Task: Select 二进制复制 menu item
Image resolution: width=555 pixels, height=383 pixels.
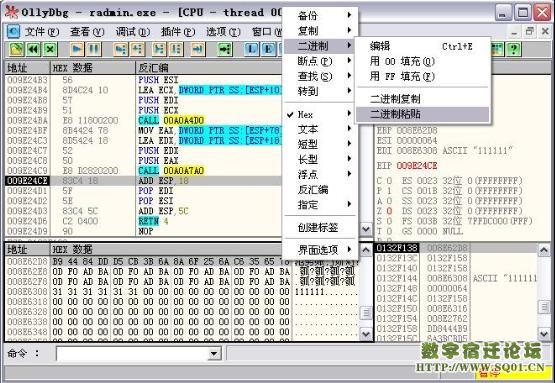Action: 423,99
